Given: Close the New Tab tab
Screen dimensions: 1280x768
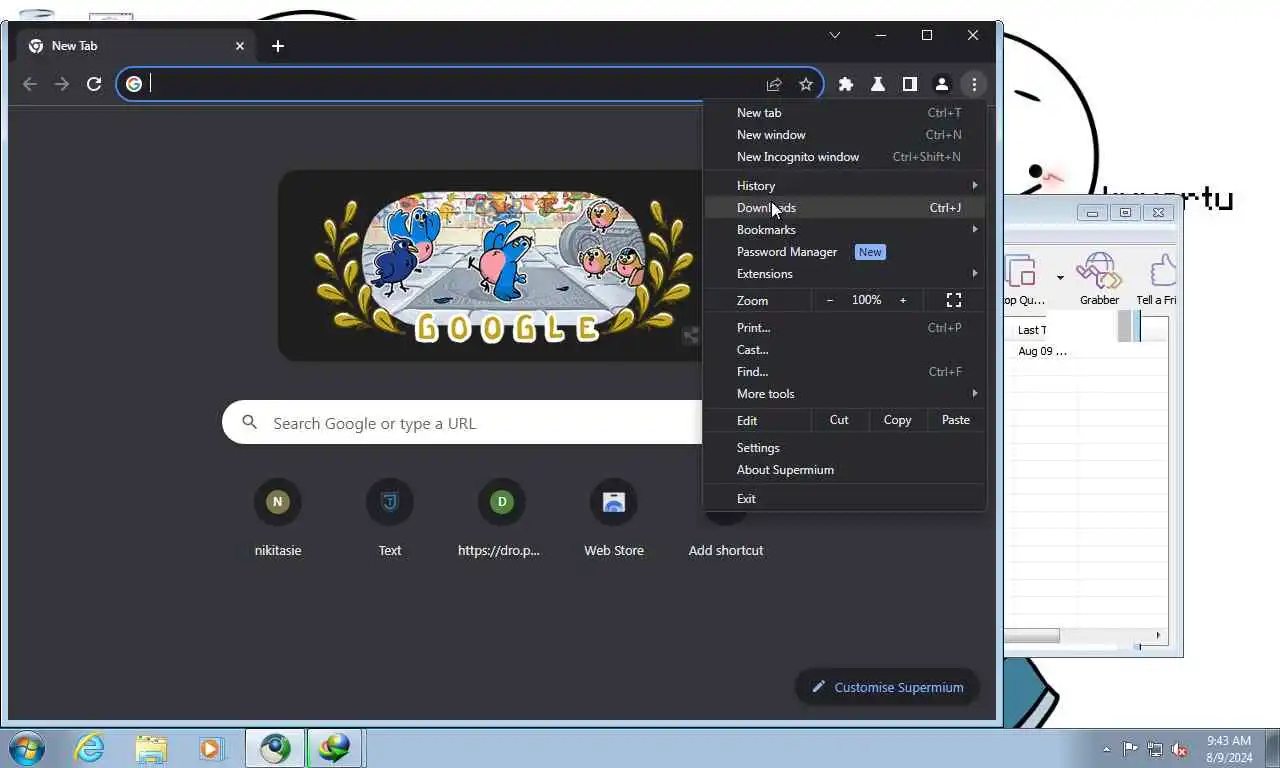Looking at the screenshot, I should tap(240, 46).
